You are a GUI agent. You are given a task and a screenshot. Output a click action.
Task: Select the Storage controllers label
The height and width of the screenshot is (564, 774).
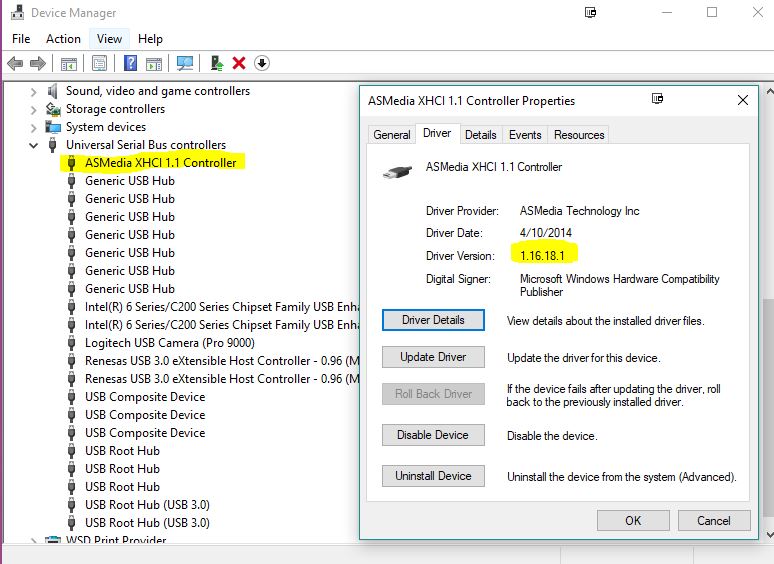point(116,109)
